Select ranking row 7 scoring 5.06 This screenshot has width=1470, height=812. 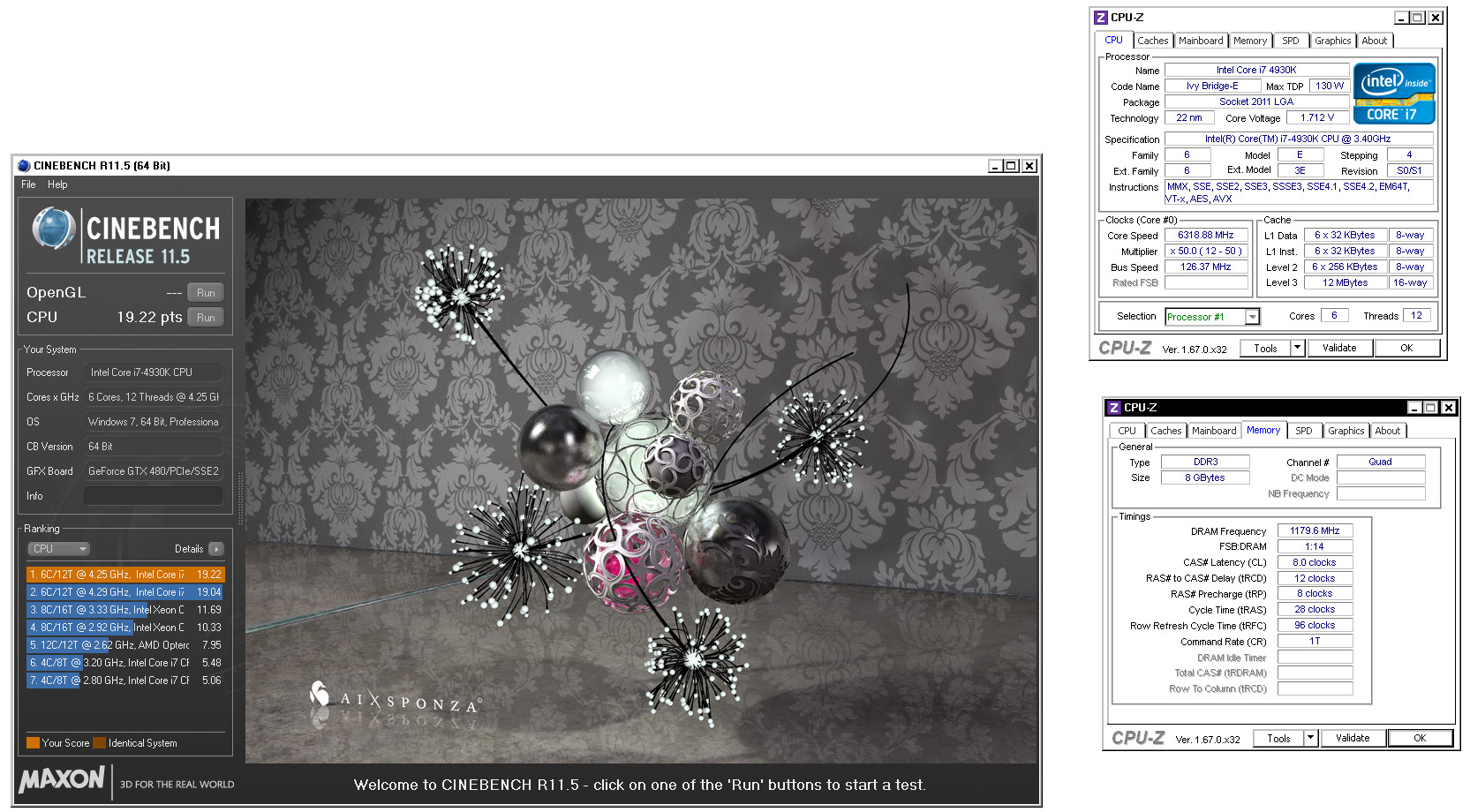125,680
